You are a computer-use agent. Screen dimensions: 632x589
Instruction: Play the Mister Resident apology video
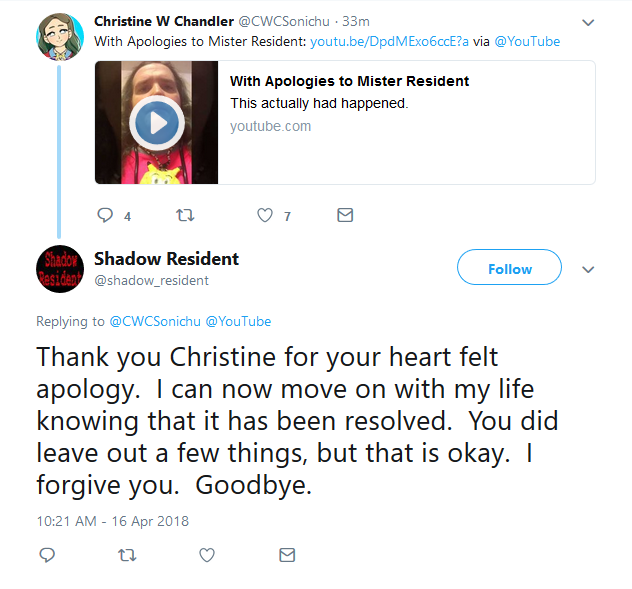157,123
